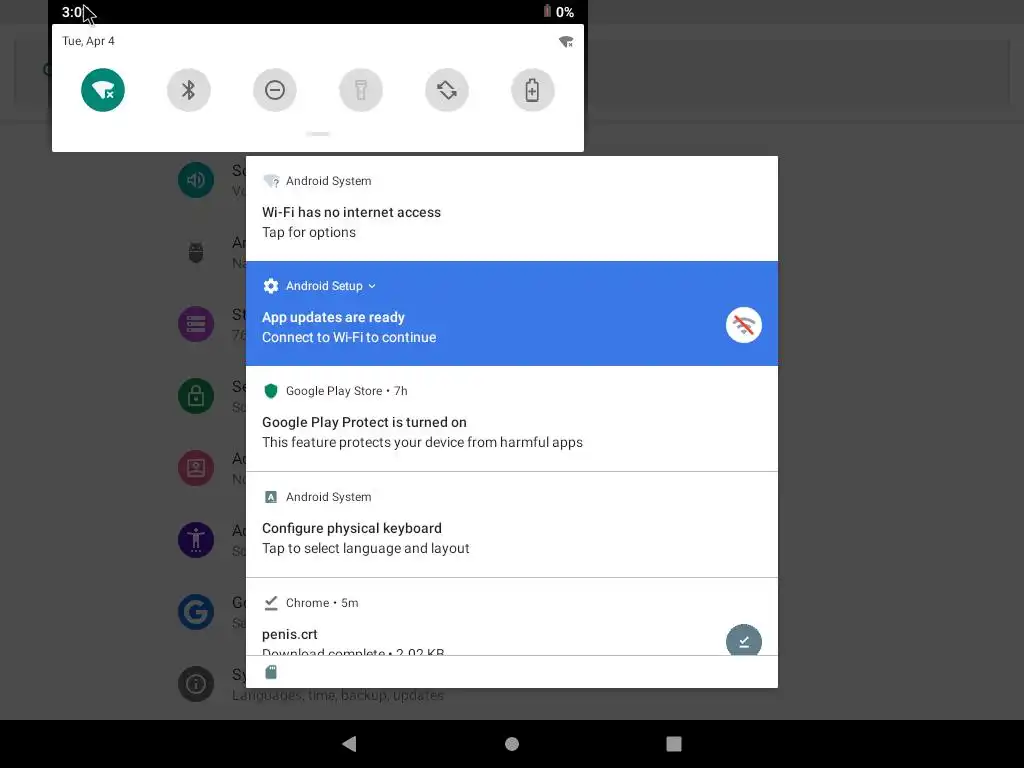Click 'Languages, time, backup, updates' text in Settings
The image size is (1024, 768).
pyautogui.click(x=338, y=696)
